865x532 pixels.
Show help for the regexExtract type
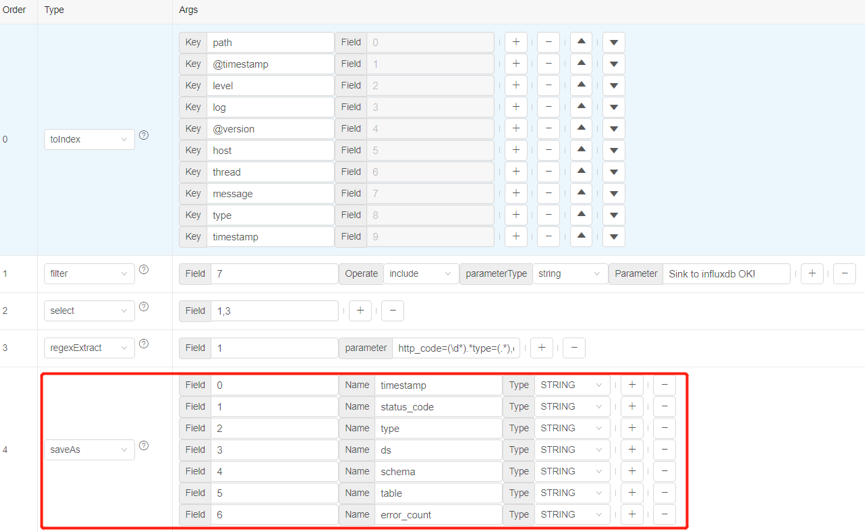(x=144, y=343)
